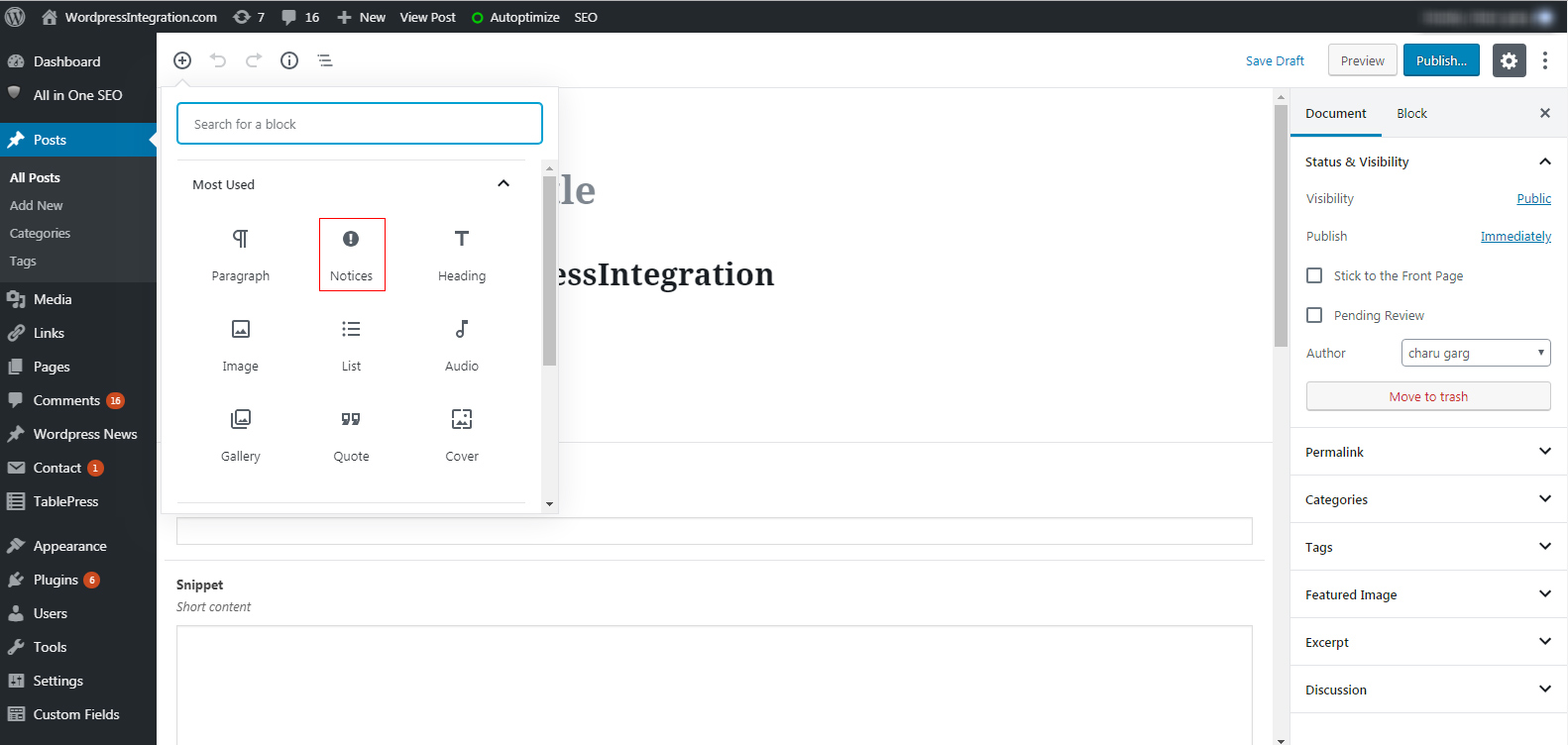Change publish time via Immediately link
Viewport: 1568px width, 745px height.
1515,236
